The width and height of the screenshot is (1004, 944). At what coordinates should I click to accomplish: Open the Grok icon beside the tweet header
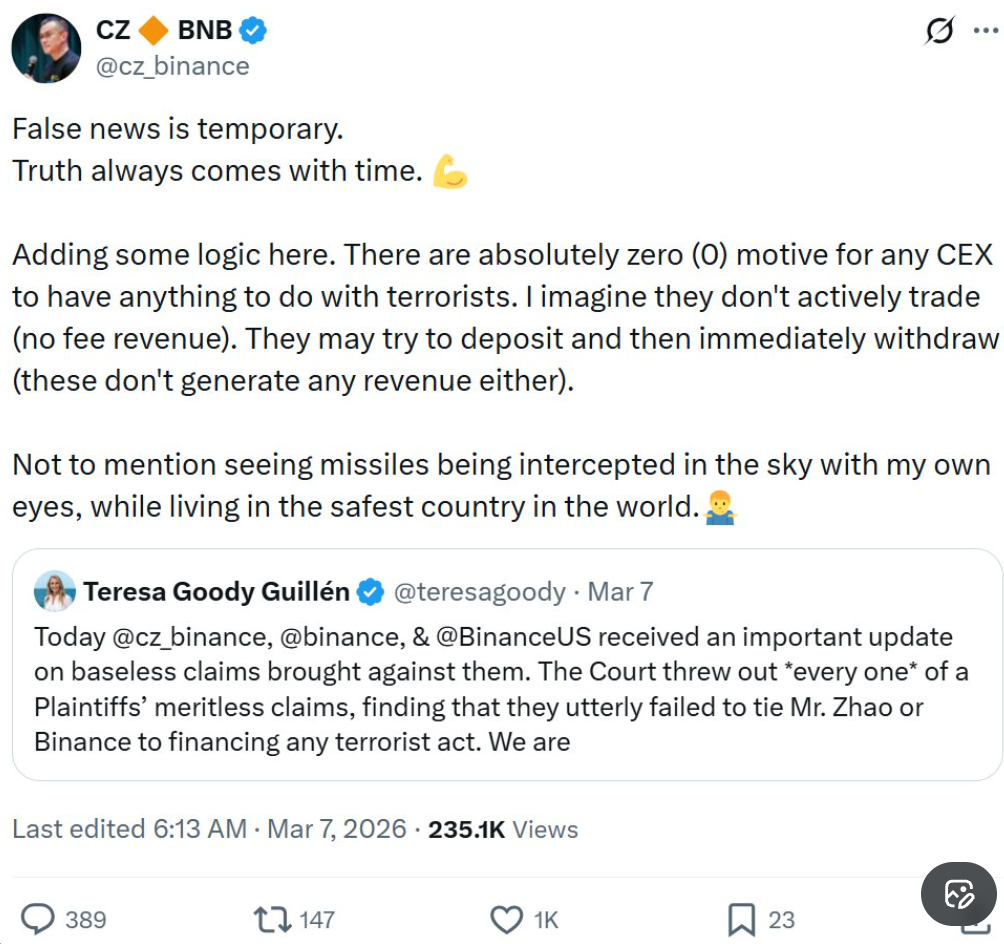pyautogui.click(x=939, y=32)
